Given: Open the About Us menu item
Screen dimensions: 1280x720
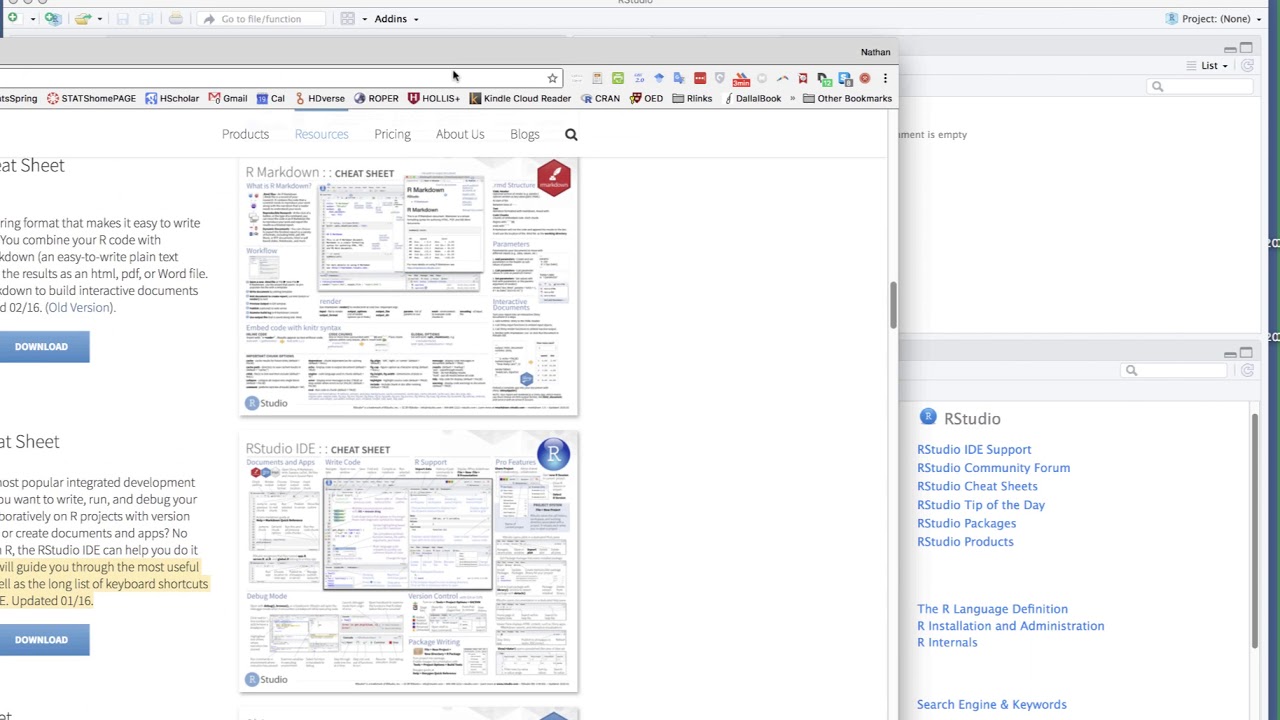Looking at the screenshot, I should coord(460,134).
